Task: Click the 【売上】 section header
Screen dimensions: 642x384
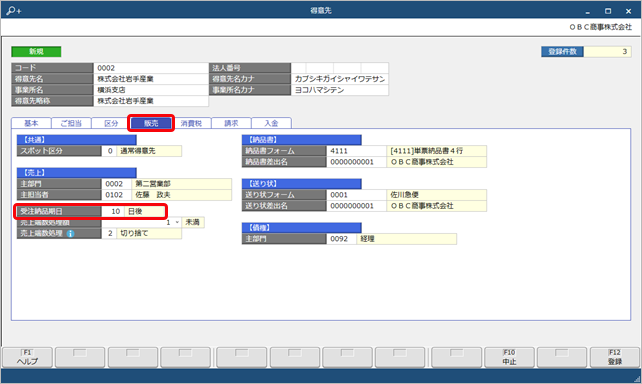Action: tap(77, 173)
